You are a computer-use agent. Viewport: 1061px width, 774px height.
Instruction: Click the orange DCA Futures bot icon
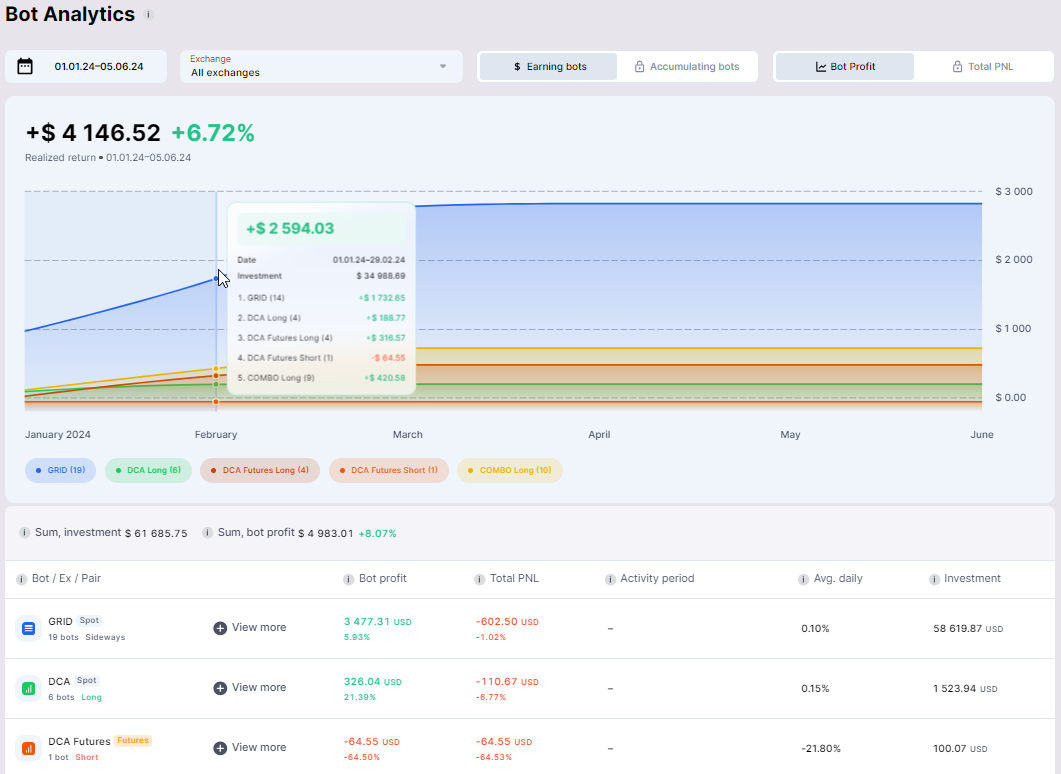29,748
